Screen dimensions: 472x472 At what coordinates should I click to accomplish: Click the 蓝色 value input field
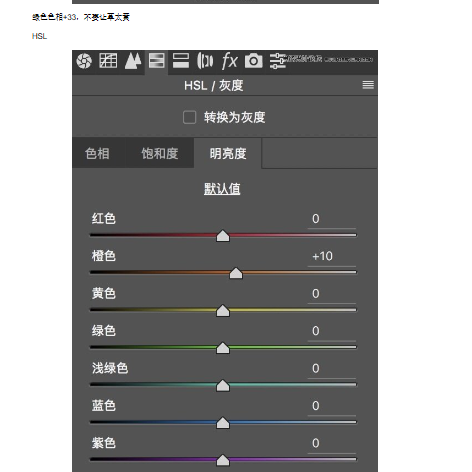click(332, 406)
